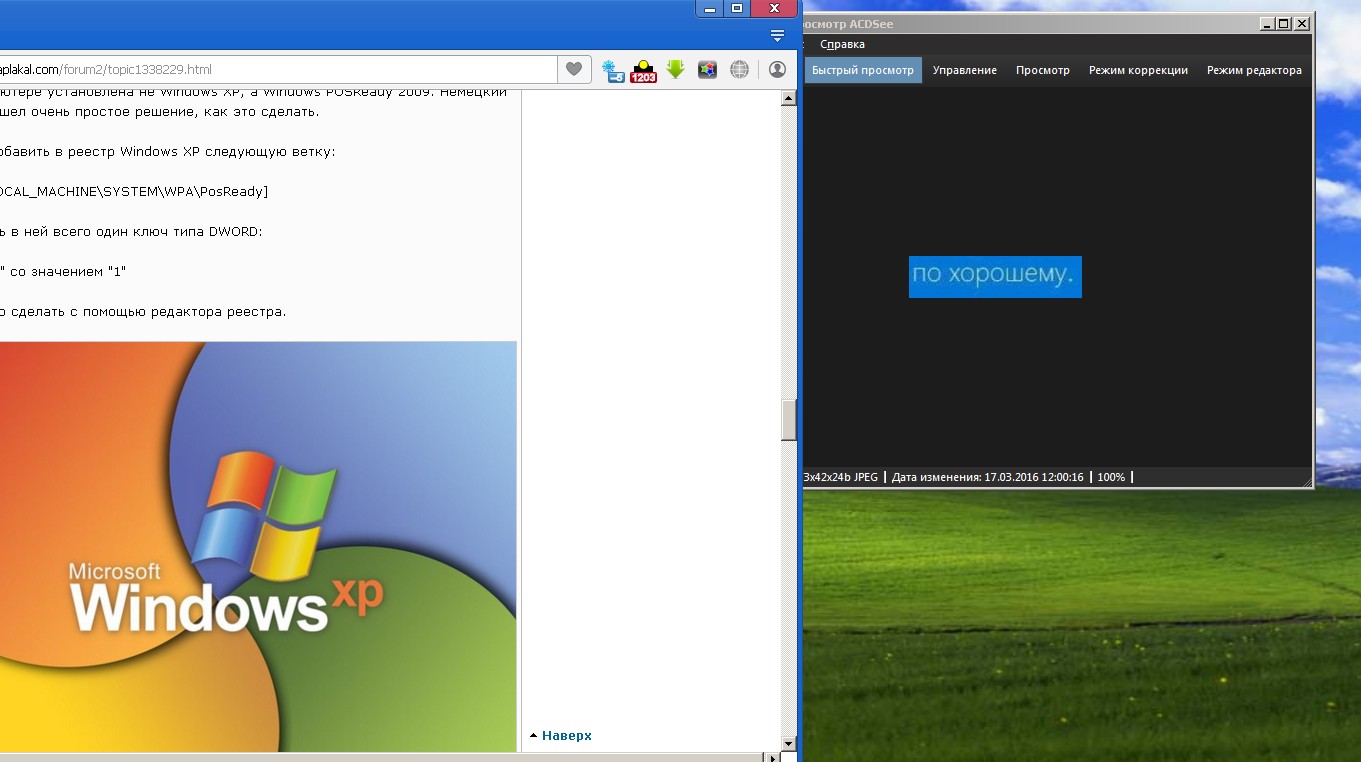
Task: Switch to the Управление mode tab
Action: tap(964, 70)
